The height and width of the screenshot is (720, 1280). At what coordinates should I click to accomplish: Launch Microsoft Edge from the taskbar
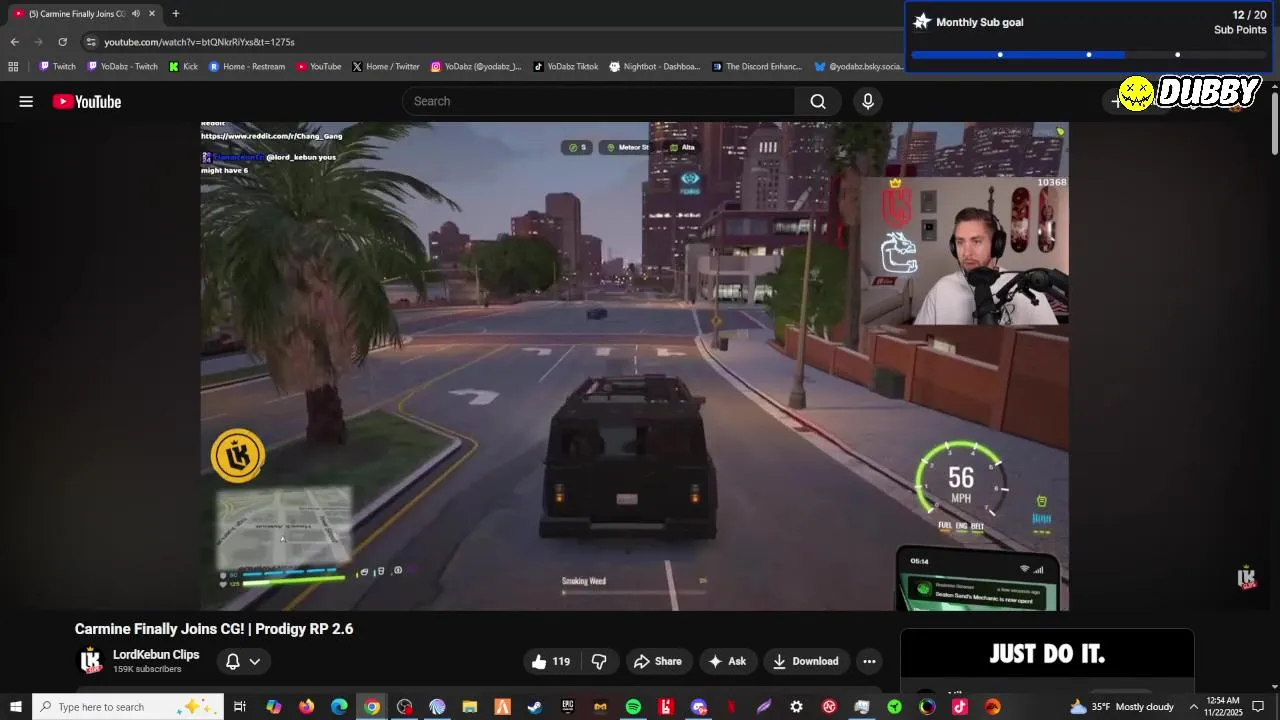click(x=339, y=707)
